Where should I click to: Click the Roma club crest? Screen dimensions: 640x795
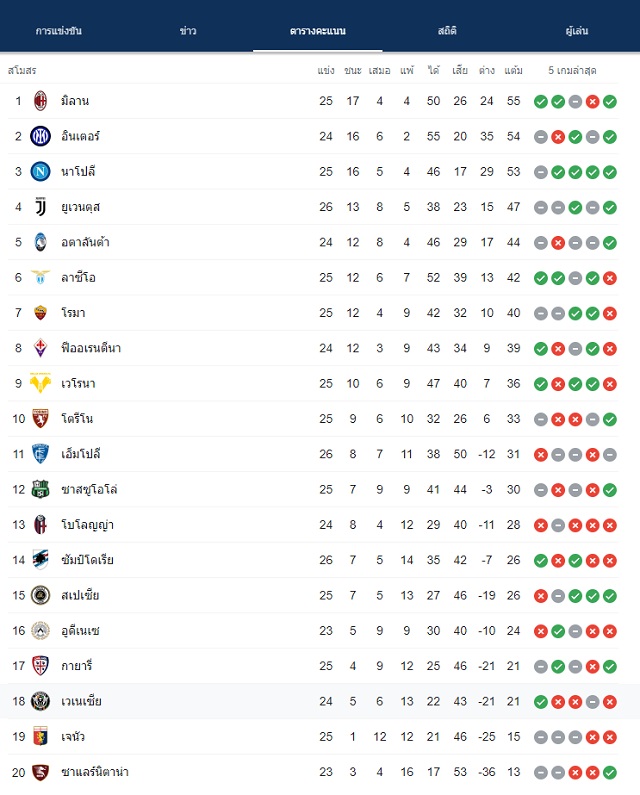point(41,313)
